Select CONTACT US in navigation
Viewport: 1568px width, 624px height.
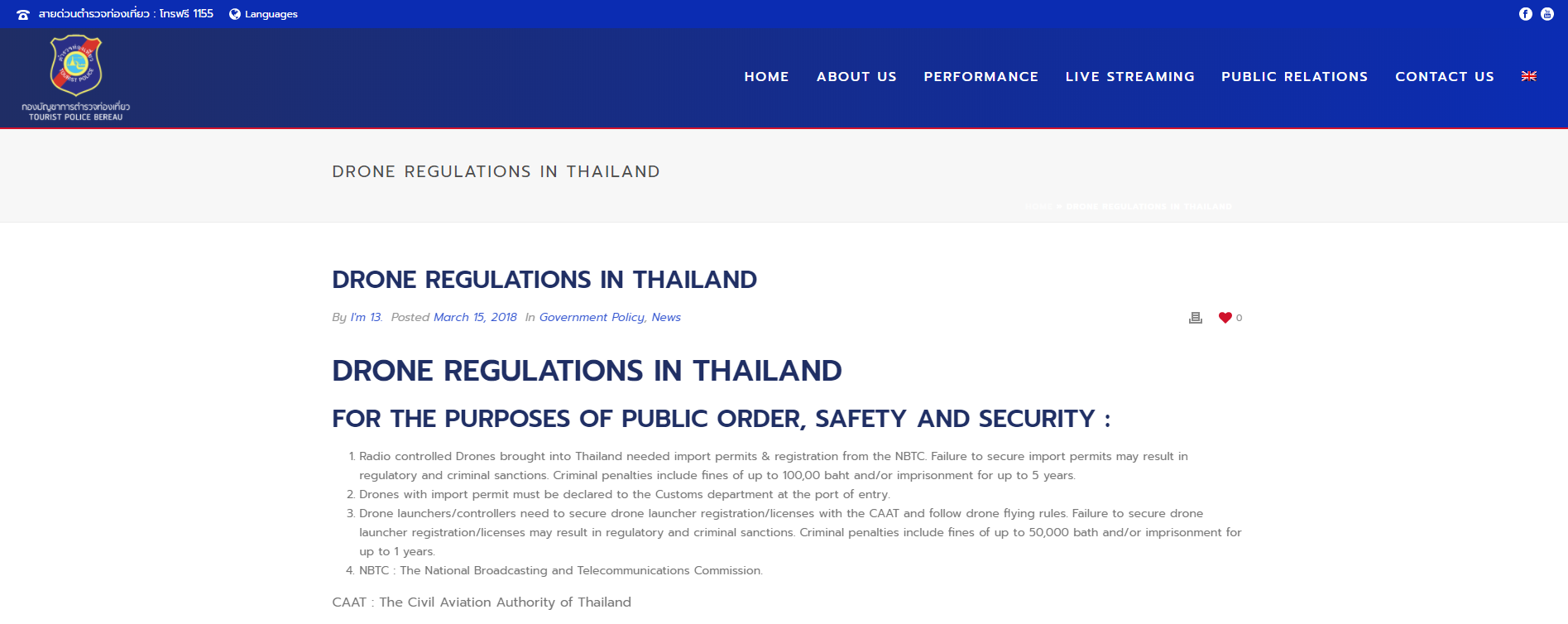(1445, 76)
